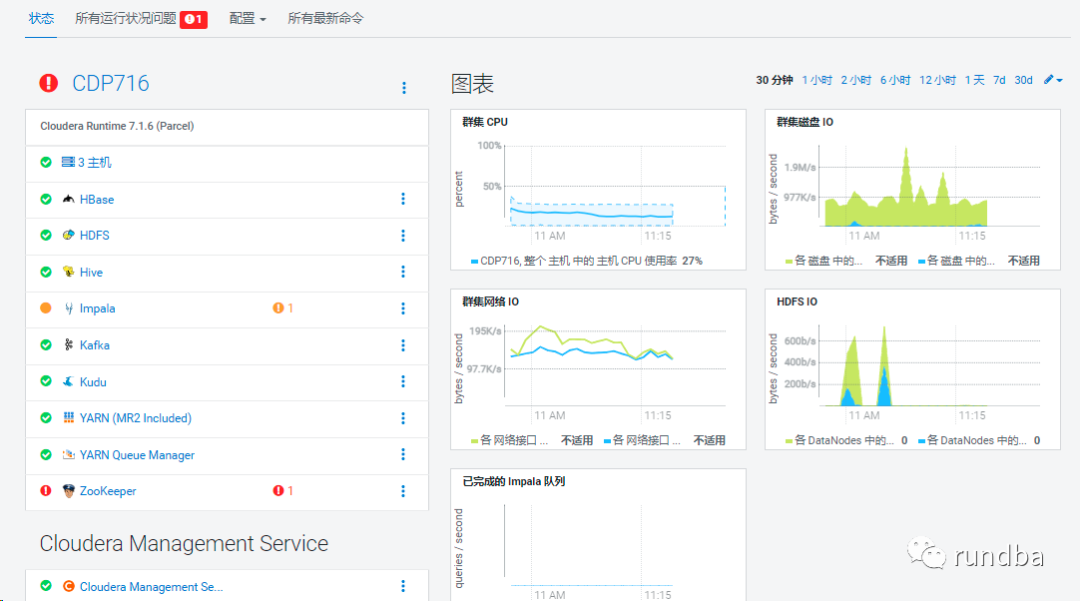Image resolution: width=1080 pixels, height=601 pixels.
Task: Open the YARN Queue Manager link
Action: pos(137,455)
